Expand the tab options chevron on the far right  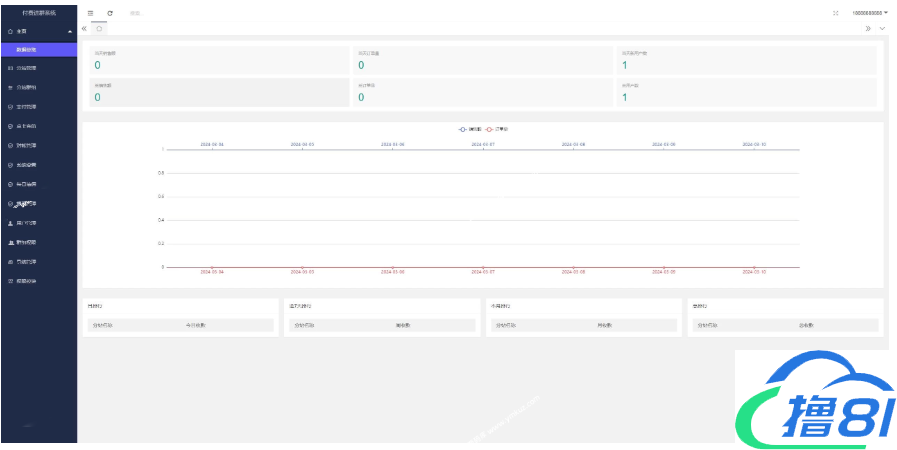(882, 28)
